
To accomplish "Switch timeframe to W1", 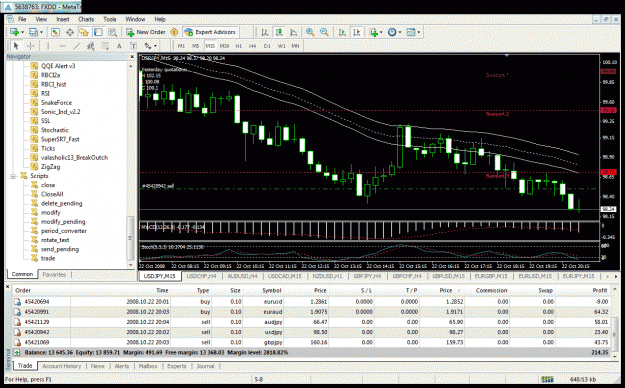I will pos(281,46).
